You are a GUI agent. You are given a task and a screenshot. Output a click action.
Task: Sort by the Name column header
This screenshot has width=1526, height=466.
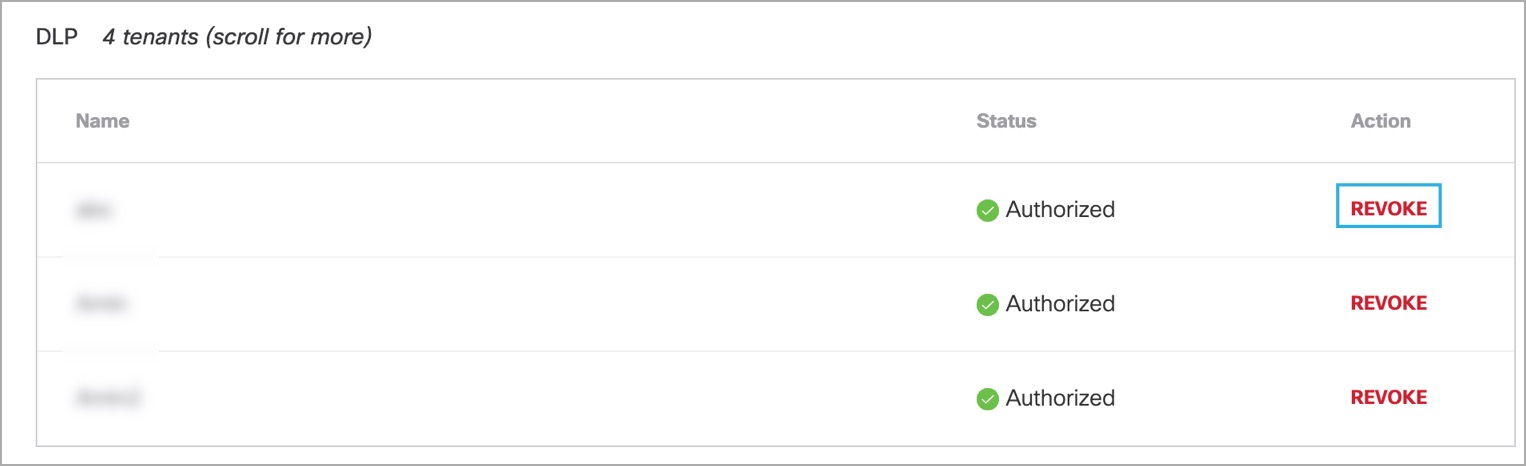(103, 121)
